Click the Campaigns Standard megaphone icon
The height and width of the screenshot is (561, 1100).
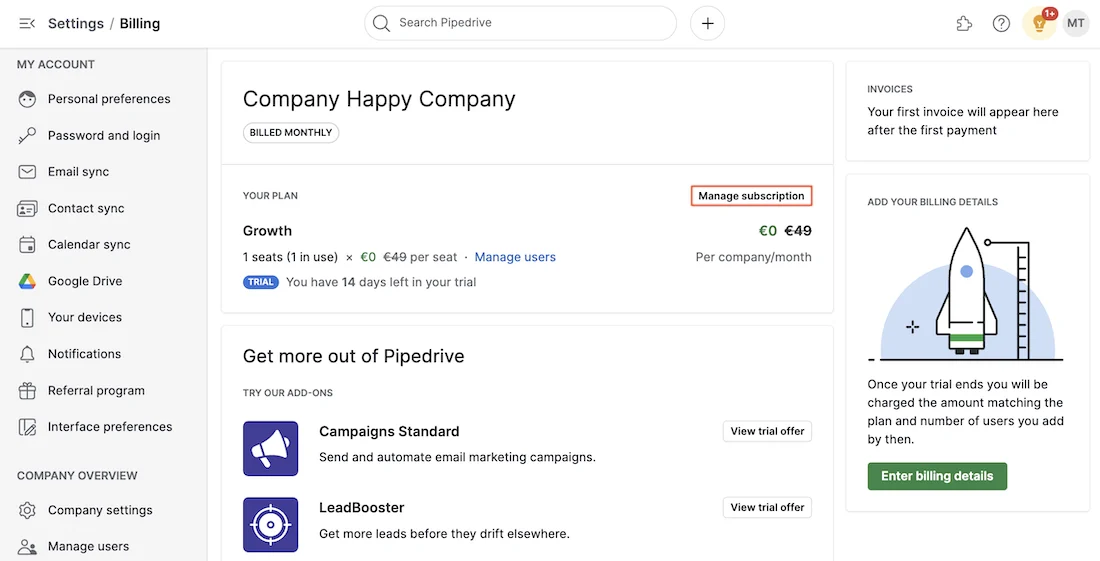click(x=271, y=449)
